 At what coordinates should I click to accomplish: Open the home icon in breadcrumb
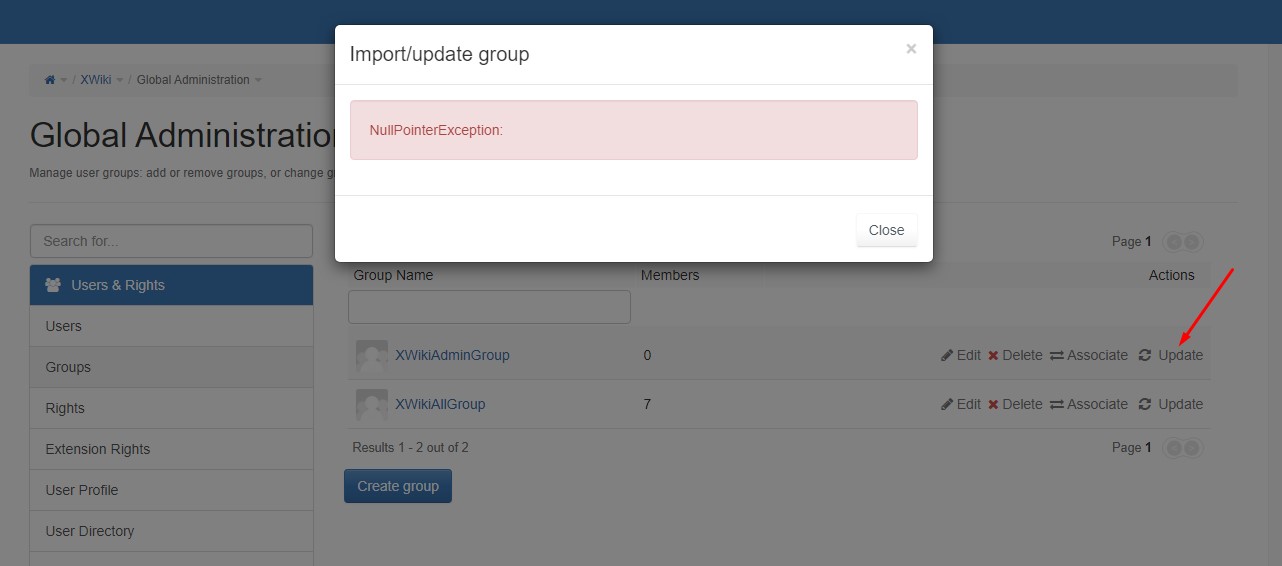click(x=50, y=80)
